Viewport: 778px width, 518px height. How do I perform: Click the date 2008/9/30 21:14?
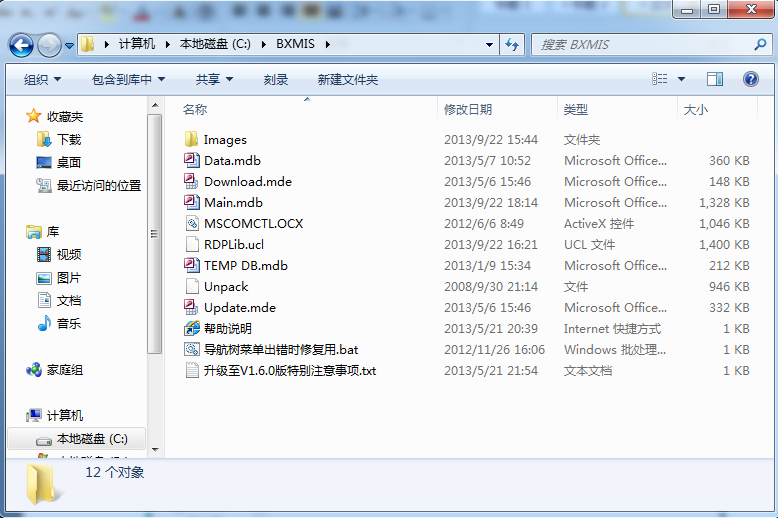click(491, 286)
